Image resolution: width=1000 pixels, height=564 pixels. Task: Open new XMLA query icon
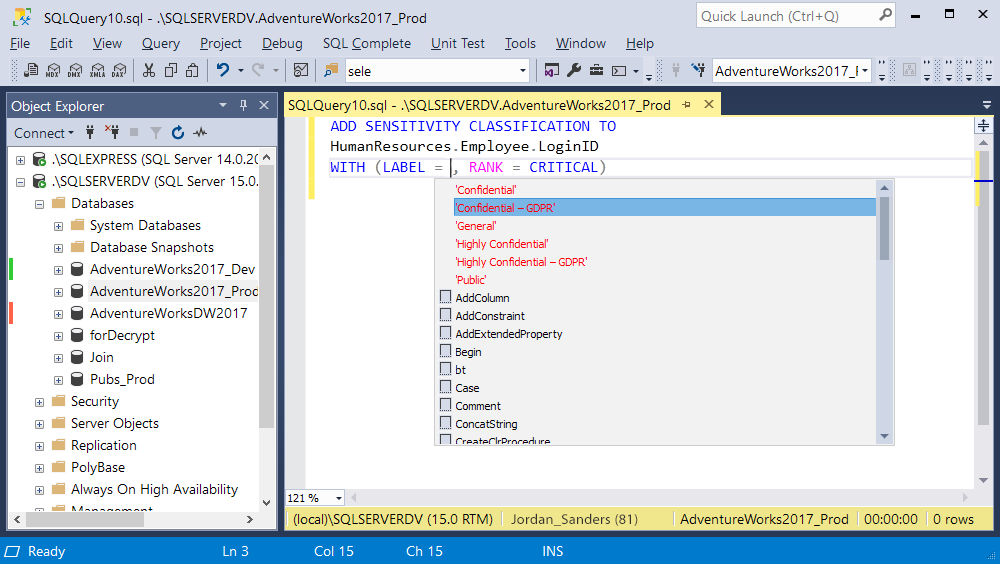pyautogui.click(x=97, y=70)
